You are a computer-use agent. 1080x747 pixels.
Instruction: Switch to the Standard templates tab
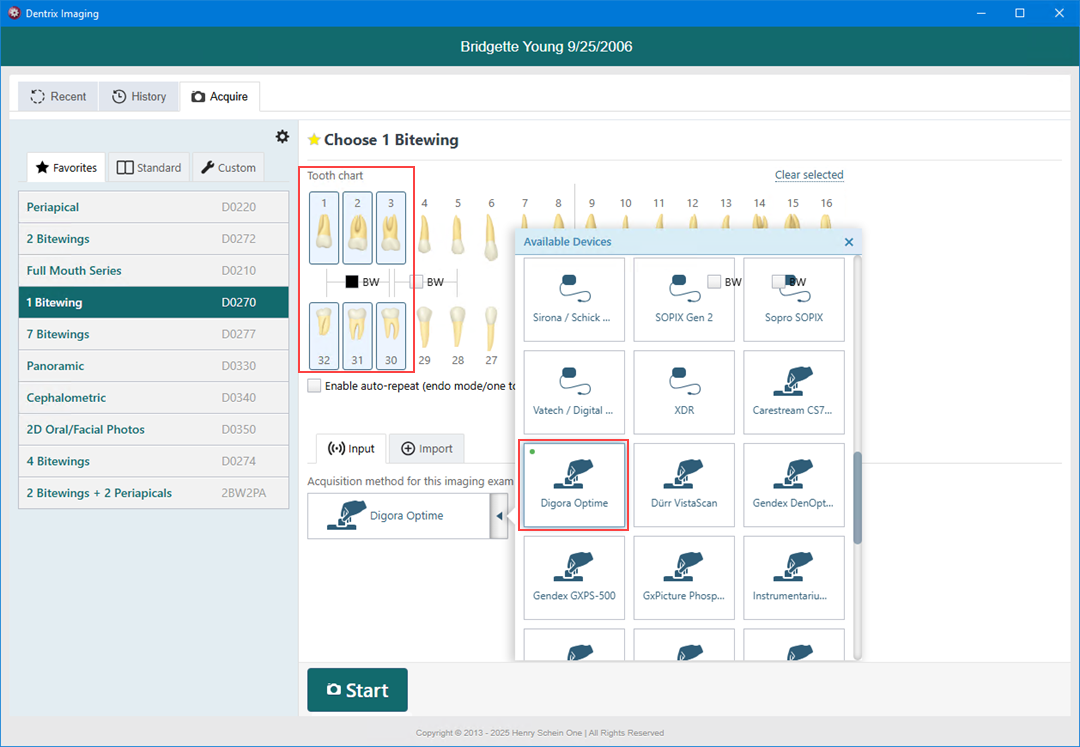(149, 168)
